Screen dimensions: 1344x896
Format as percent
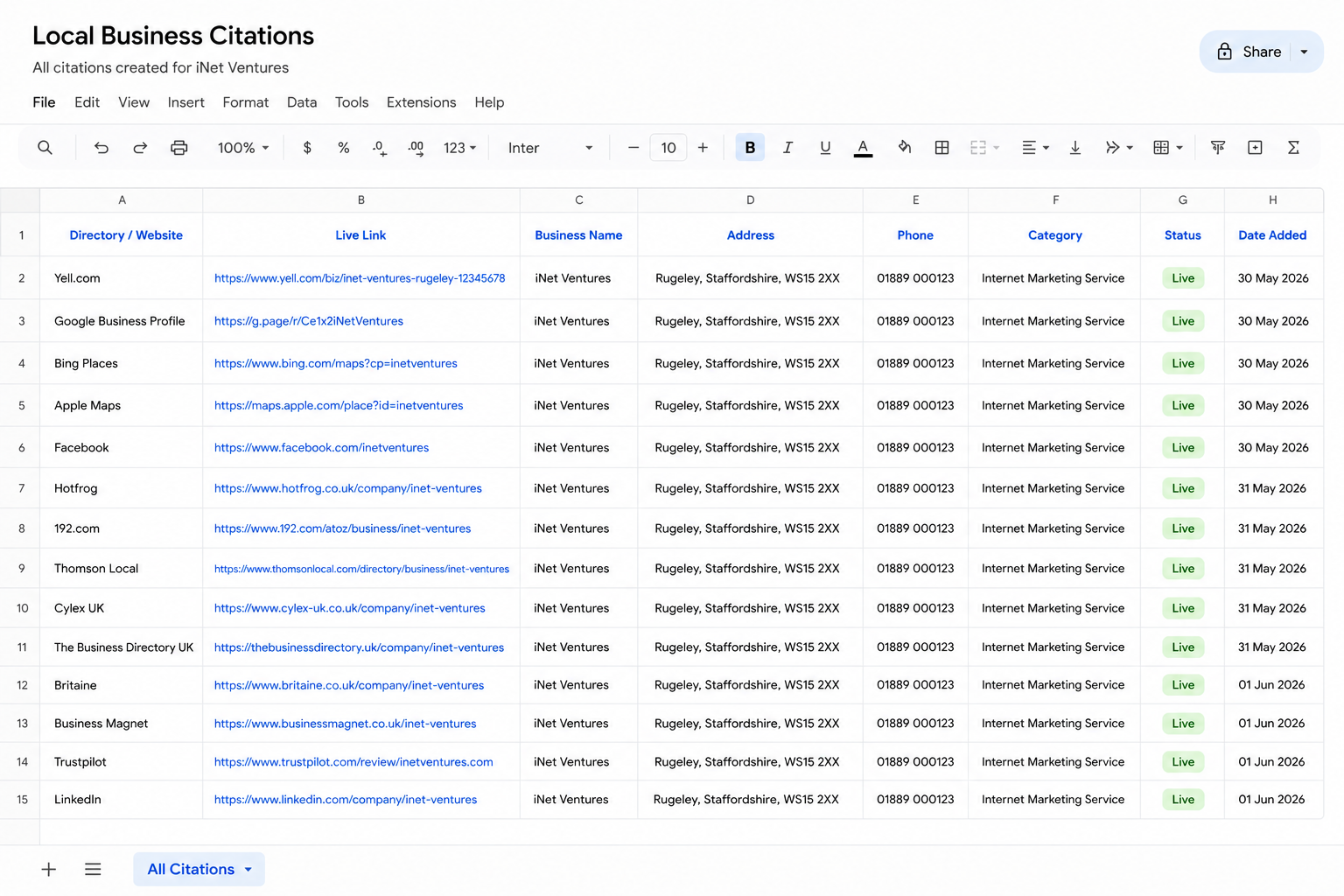[344, 148]
